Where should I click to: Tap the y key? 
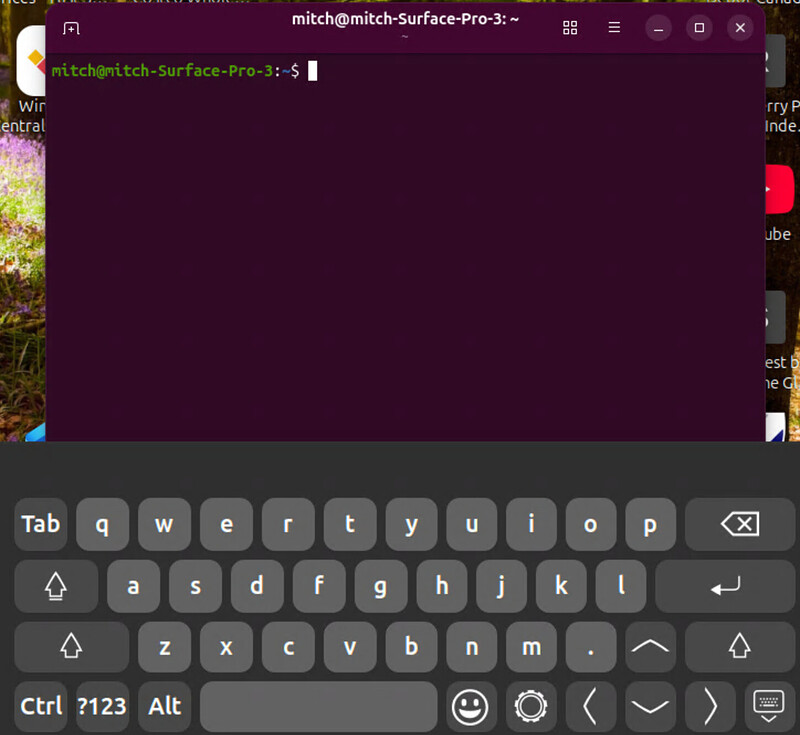pos(411,524)
